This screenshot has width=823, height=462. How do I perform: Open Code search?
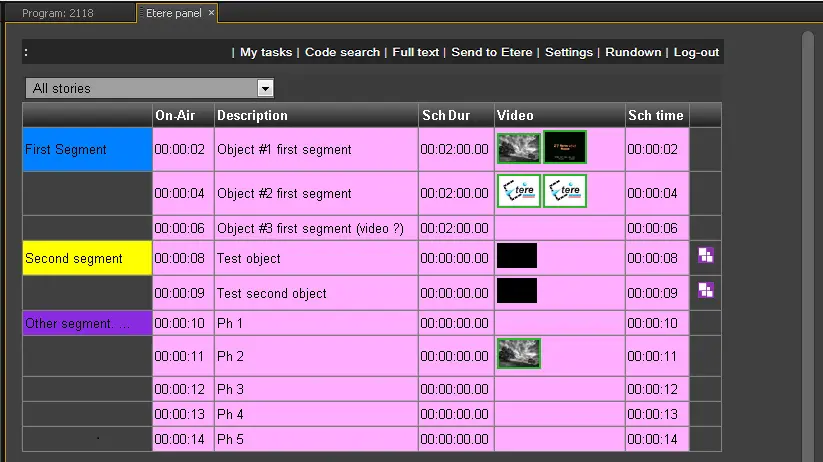[x=342, y=52]
